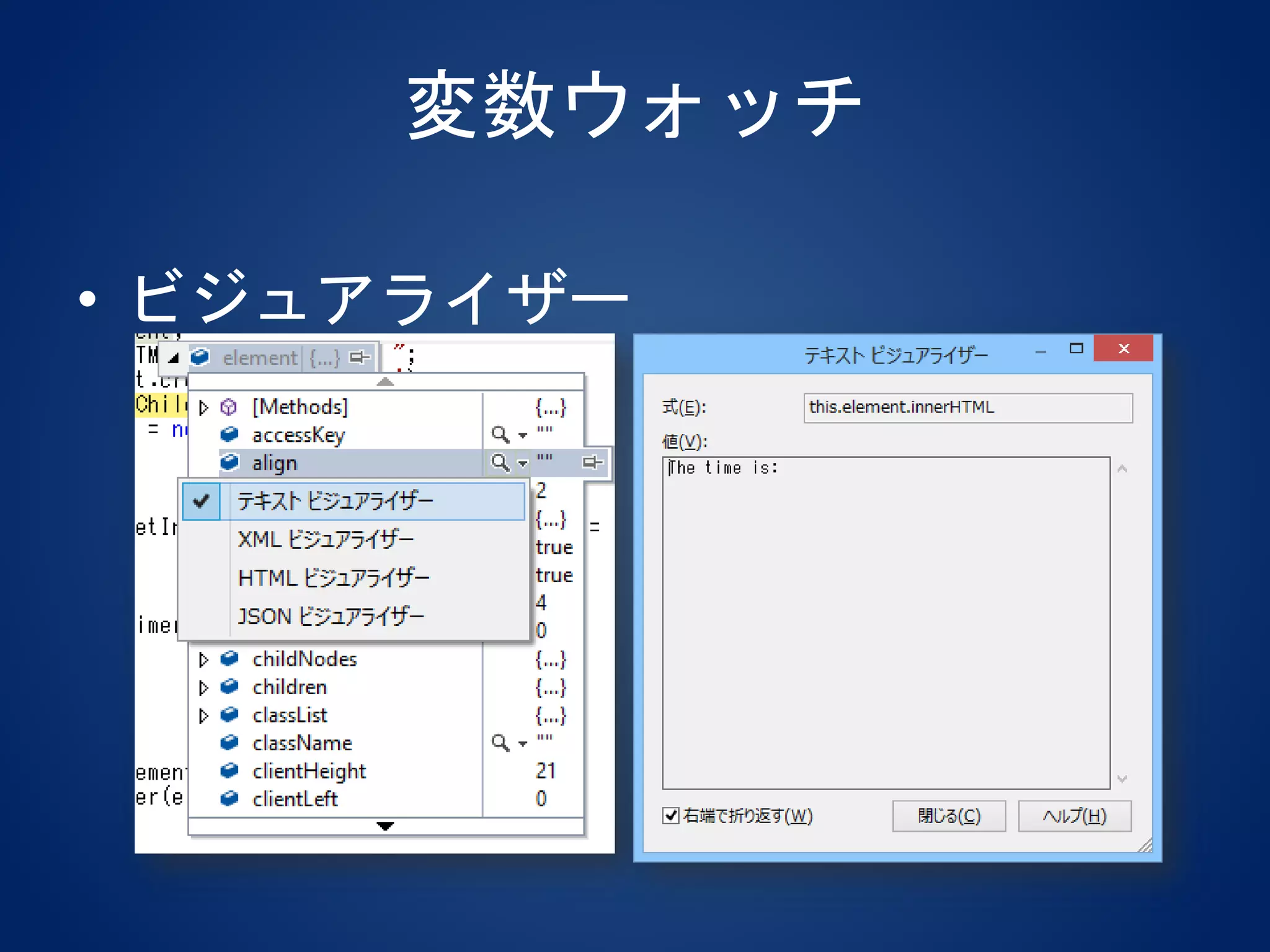Click the accessKey property cube icon

[x=229, y=434]
